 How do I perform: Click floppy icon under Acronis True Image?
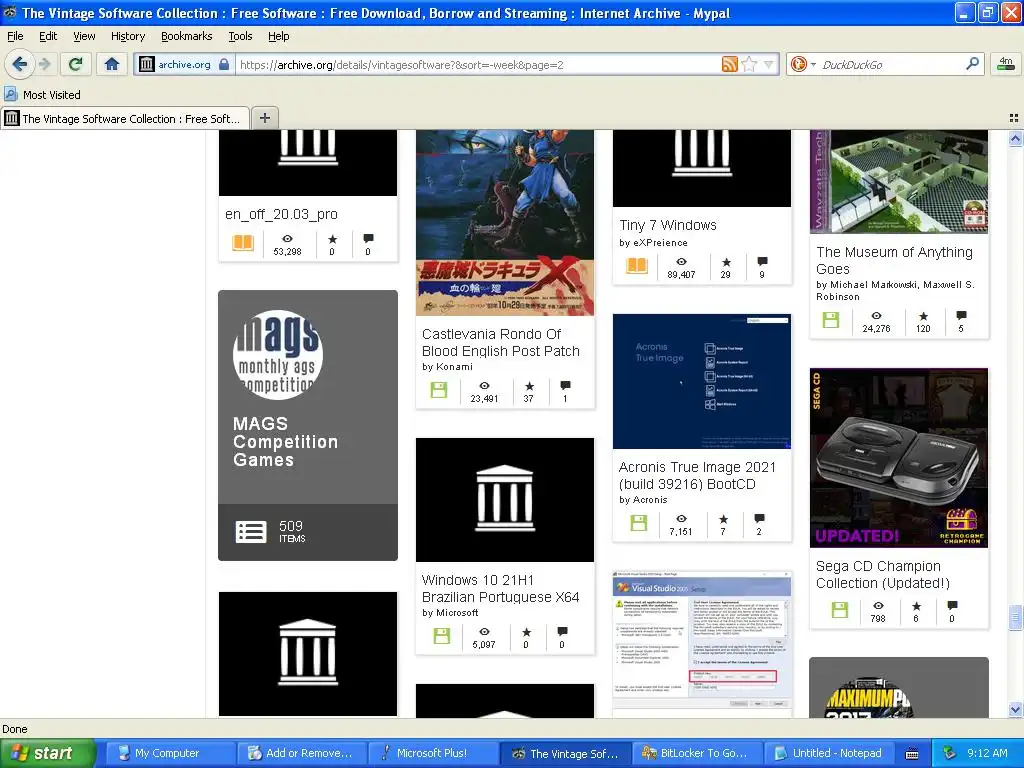639,522
